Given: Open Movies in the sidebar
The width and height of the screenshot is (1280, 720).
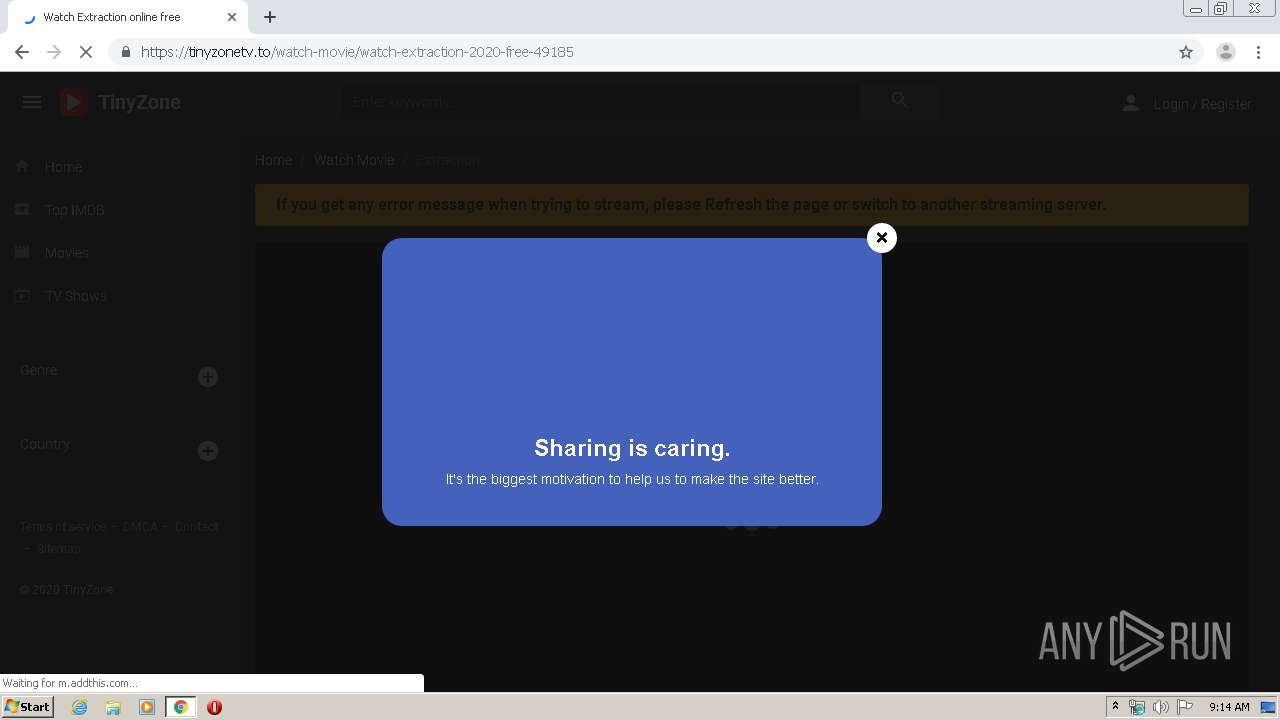Looking at the screenshot, I should tap(66, 253).
